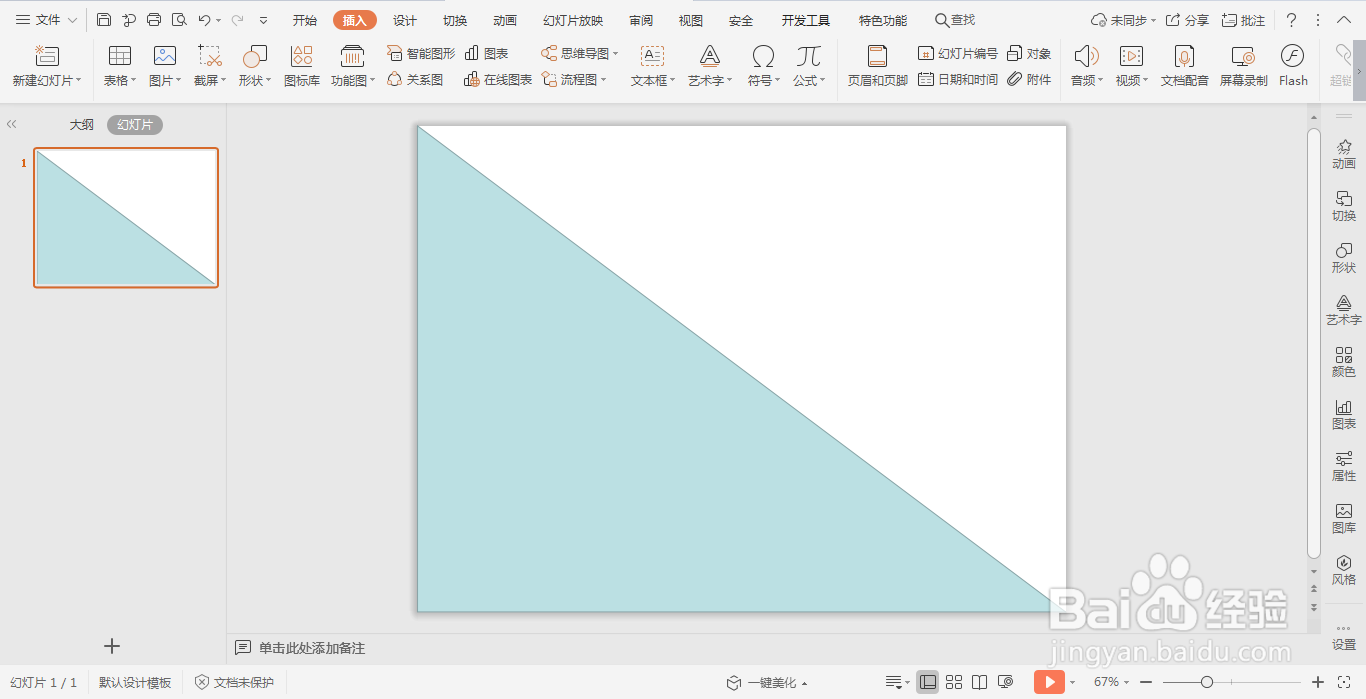Image resolution: width=1366 pixels, height=699 pixels.
Task: Insert a Flash file
Action: [x=1293, y=66]
